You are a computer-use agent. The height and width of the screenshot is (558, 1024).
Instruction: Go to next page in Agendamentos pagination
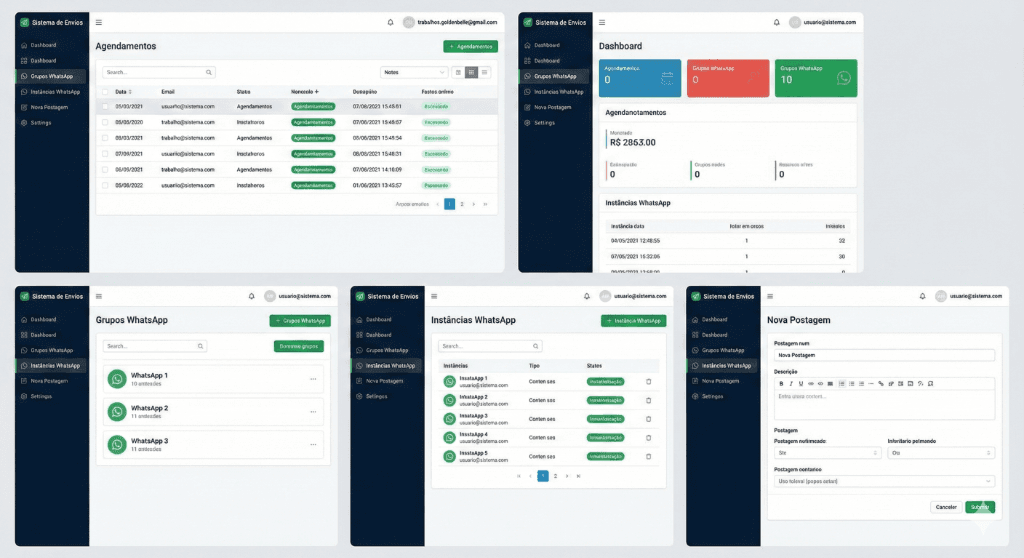click(x=474, y=205)
